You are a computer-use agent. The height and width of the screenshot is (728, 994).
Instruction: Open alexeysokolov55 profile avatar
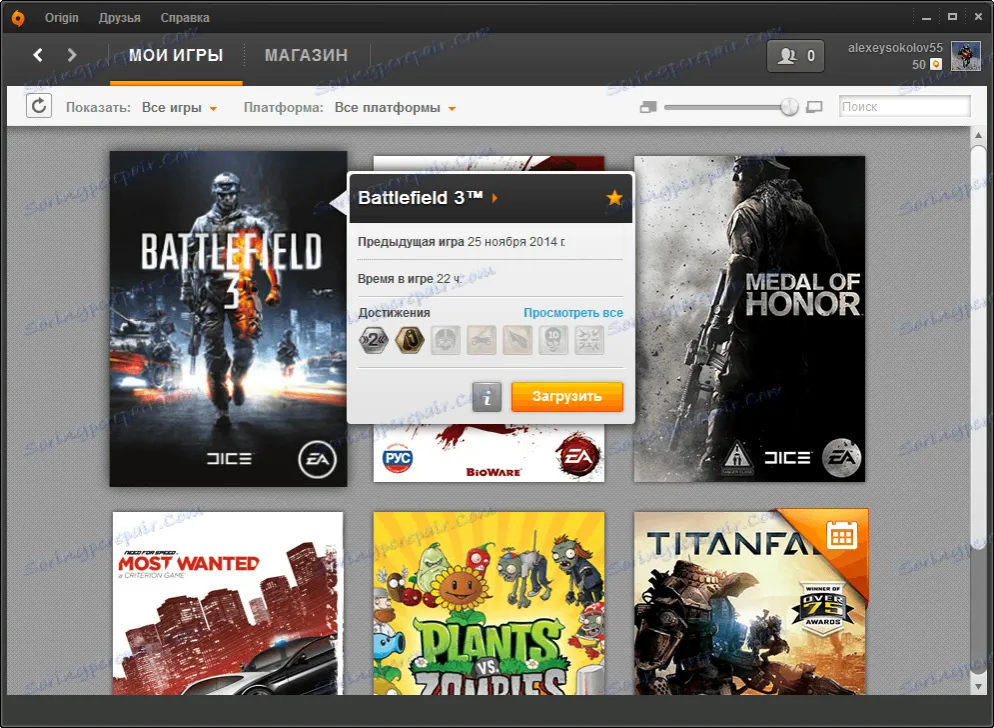(x=965, y=56)
